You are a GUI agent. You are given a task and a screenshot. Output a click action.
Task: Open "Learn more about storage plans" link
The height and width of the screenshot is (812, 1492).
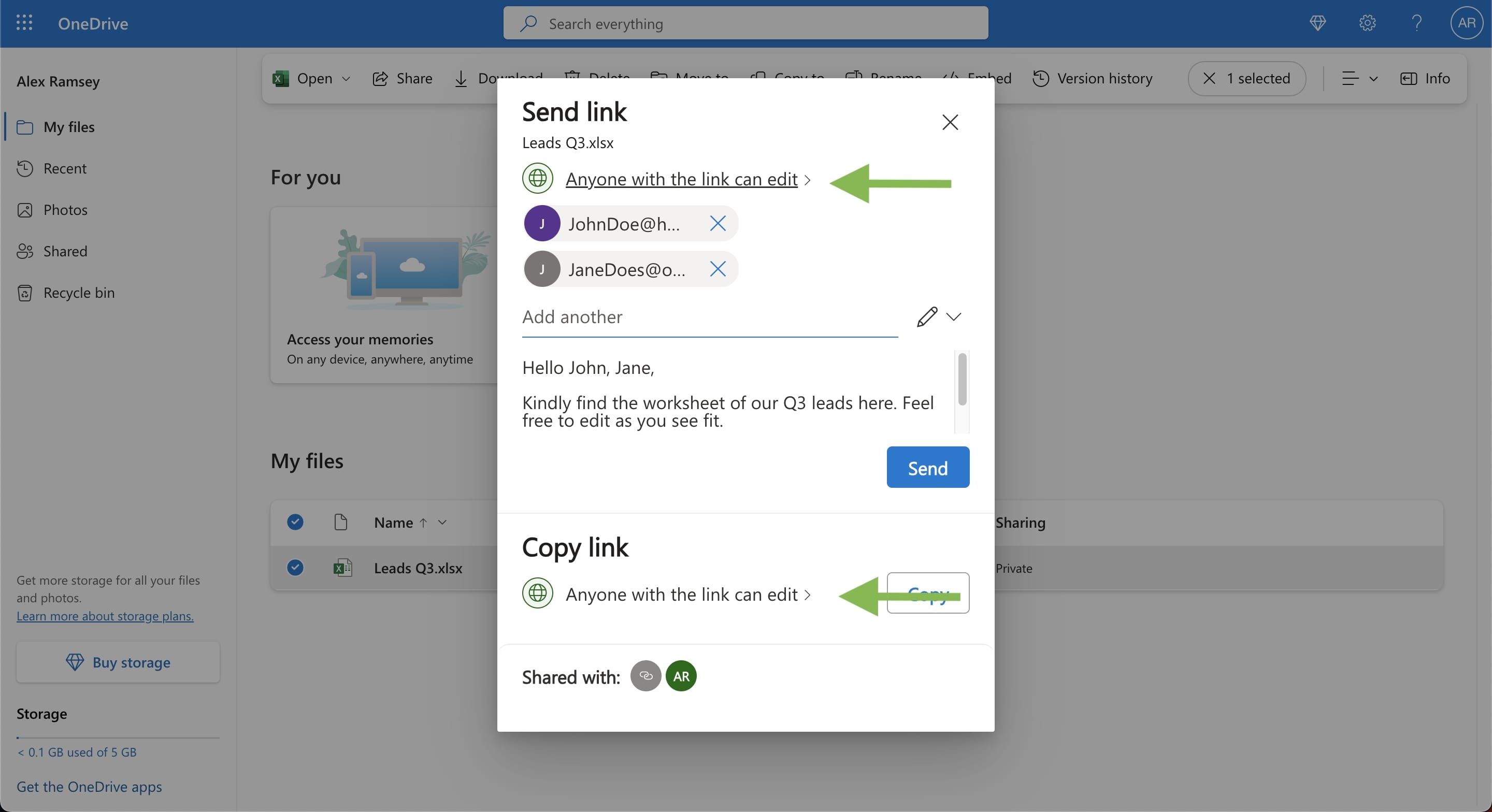coord(104,616)
